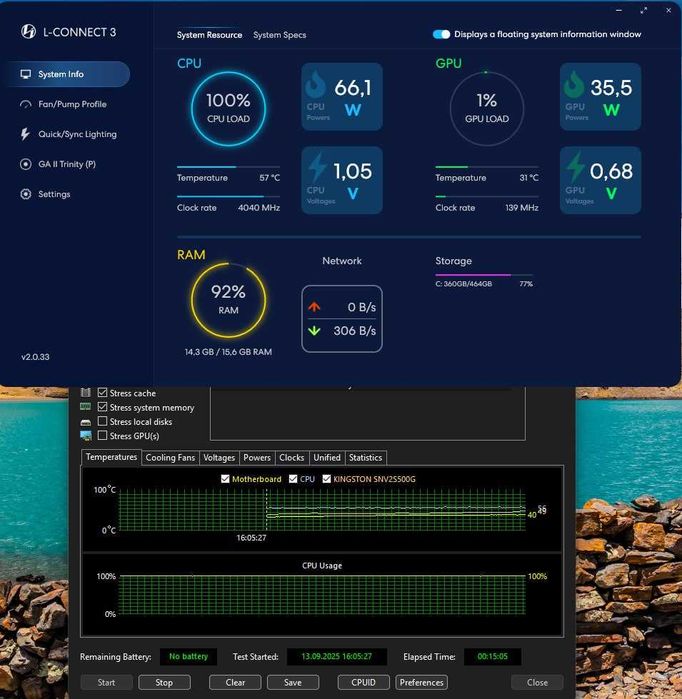This screenshot has width=682, height=699.
Task: Enable Stress GPU(s) checkbox
Action: [x=103, y=436]
